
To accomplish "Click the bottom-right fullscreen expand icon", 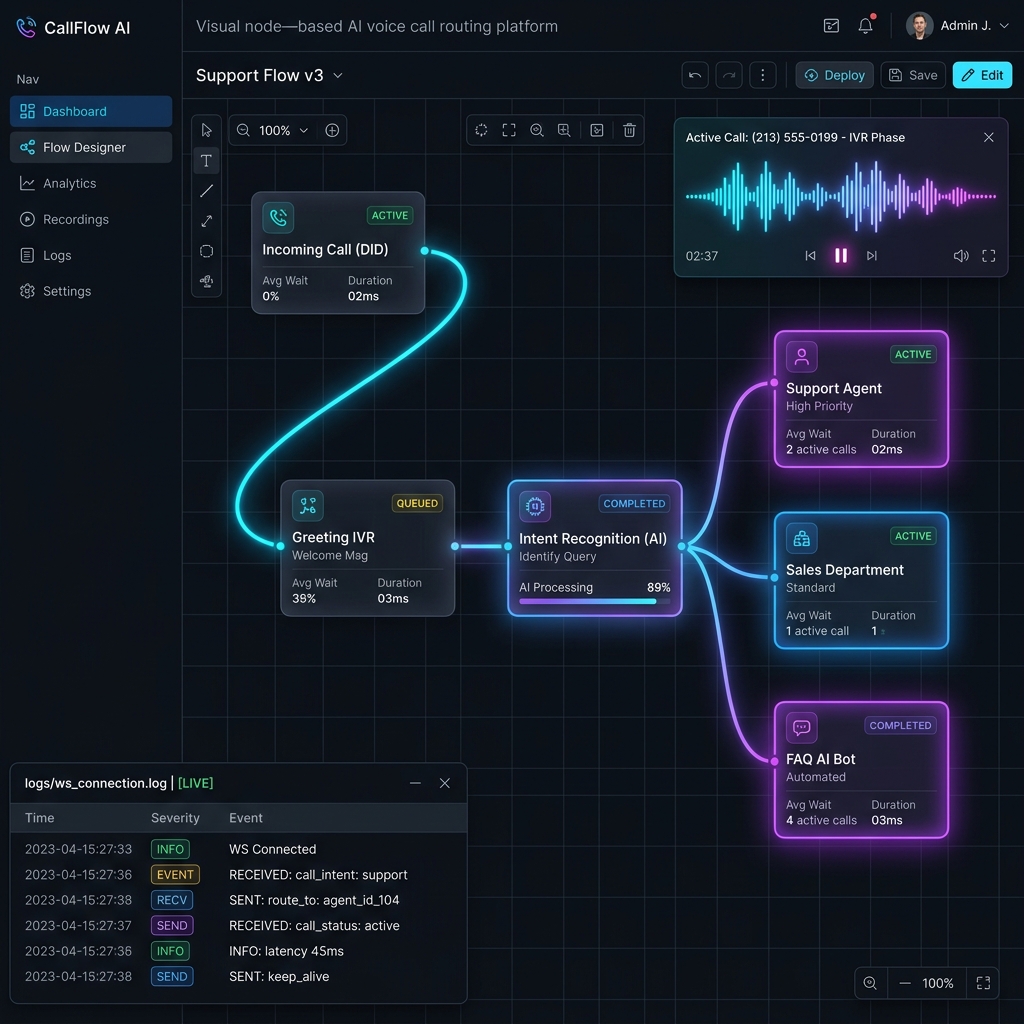I will coord(983,983).
